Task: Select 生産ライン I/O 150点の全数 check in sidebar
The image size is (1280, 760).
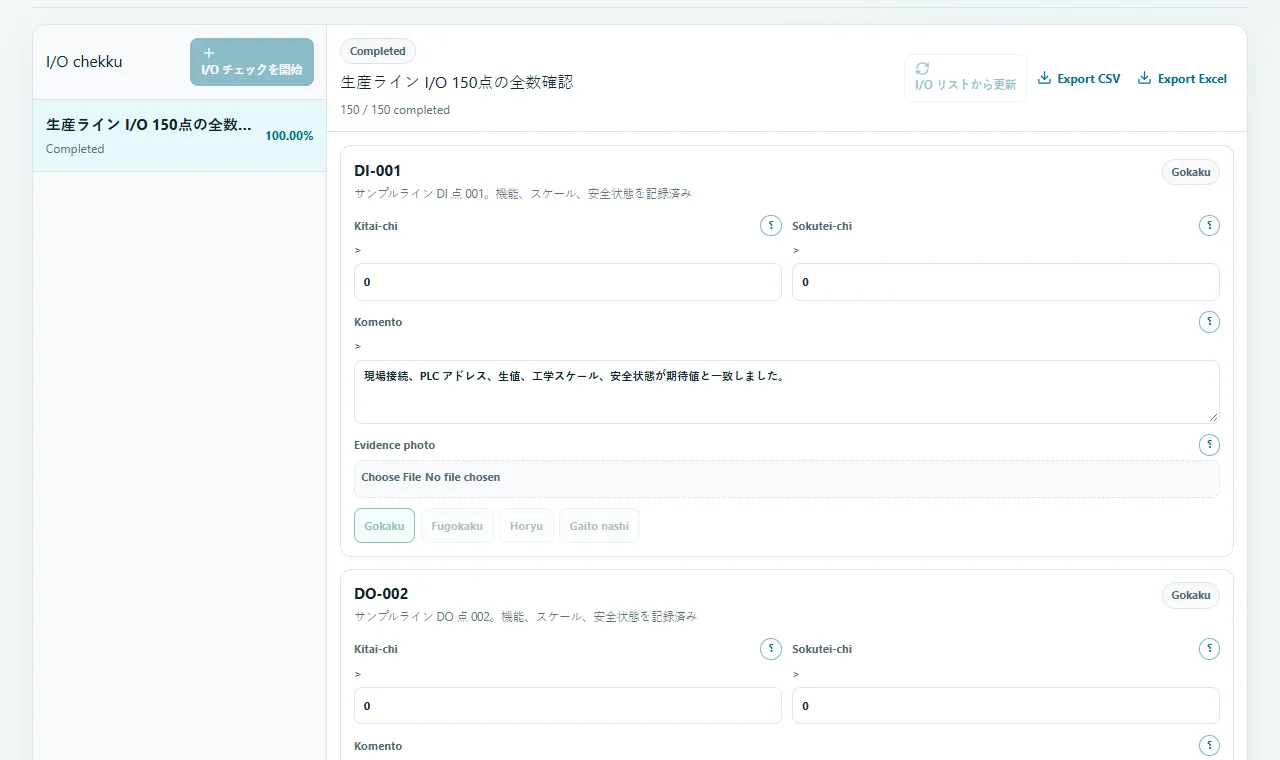Action: (x=180, y=136)
